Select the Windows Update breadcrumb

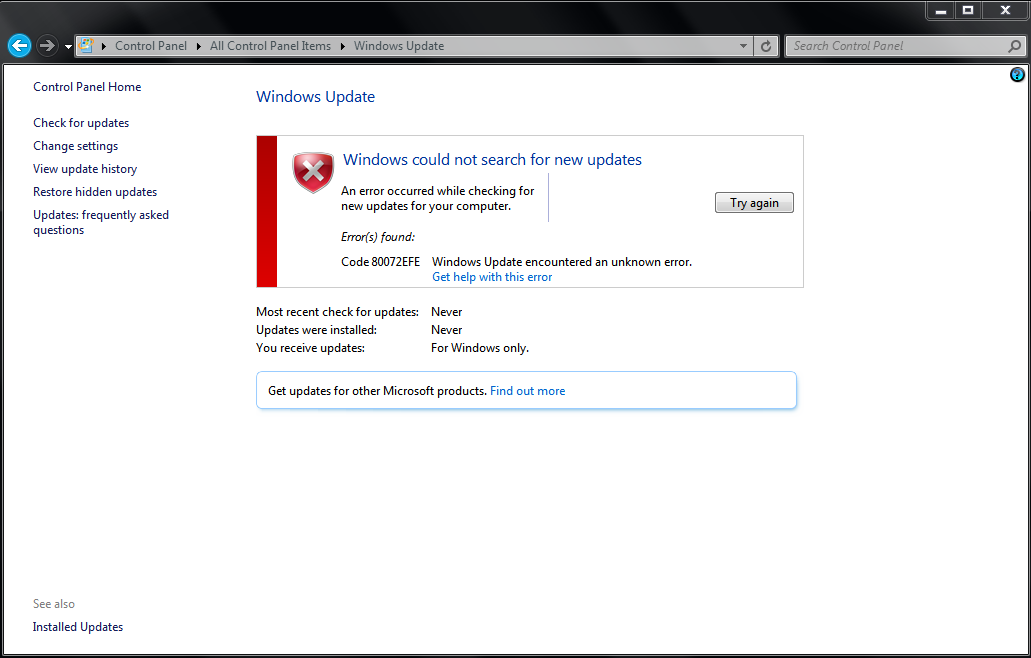click(x=399, y=46)
